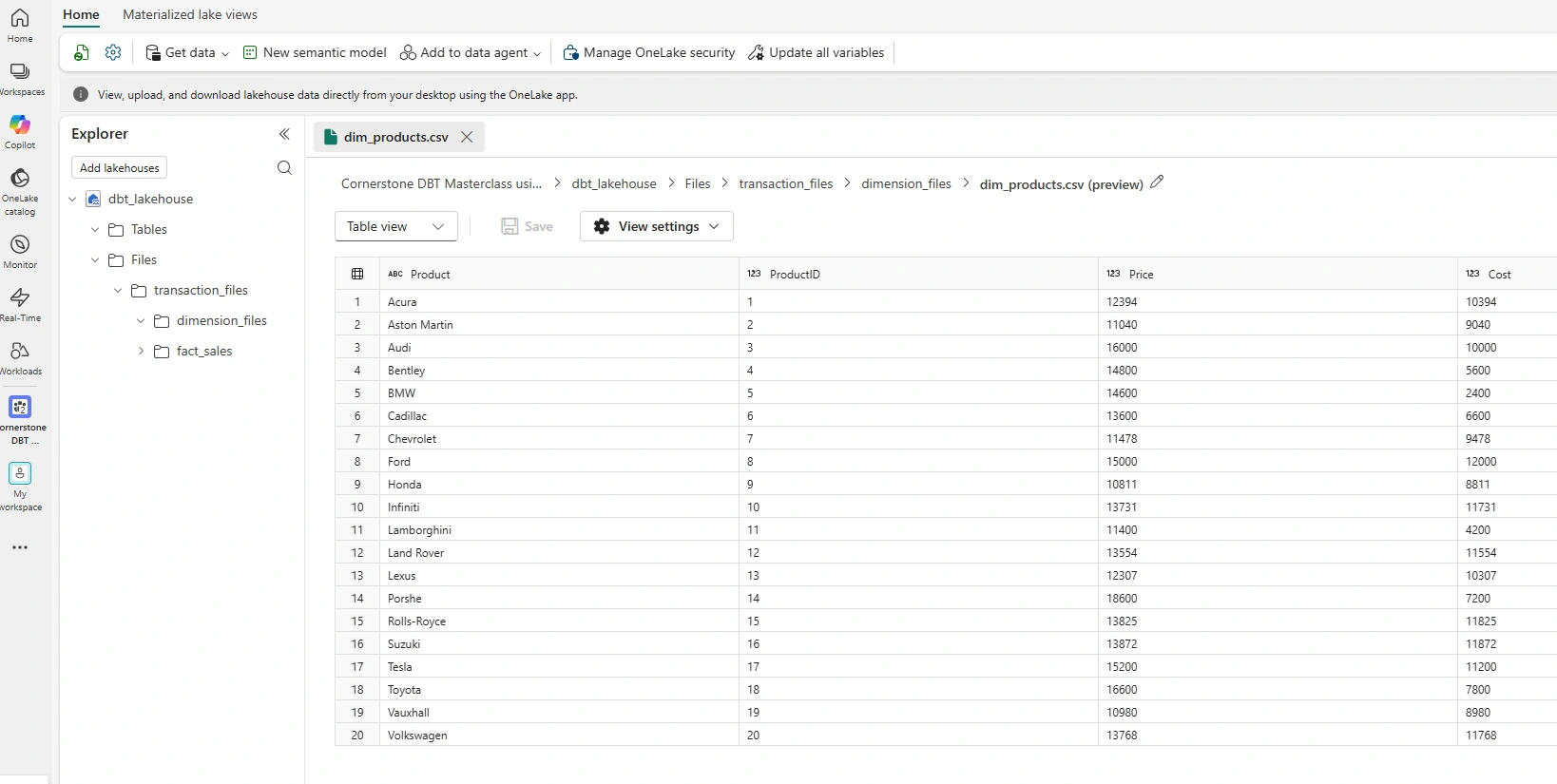Open Workspaces in the navigation rail

pyautogui.click(x=20, y=80)
